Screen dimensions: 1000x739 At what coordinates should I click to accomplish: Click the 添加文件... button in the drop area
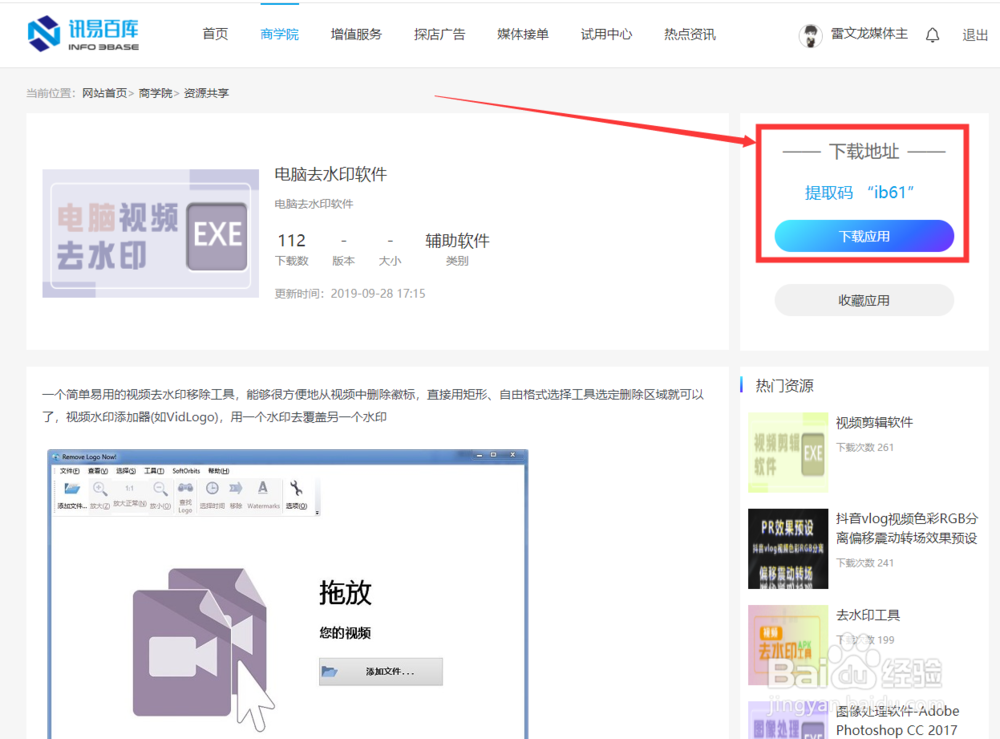coord(381,671)
